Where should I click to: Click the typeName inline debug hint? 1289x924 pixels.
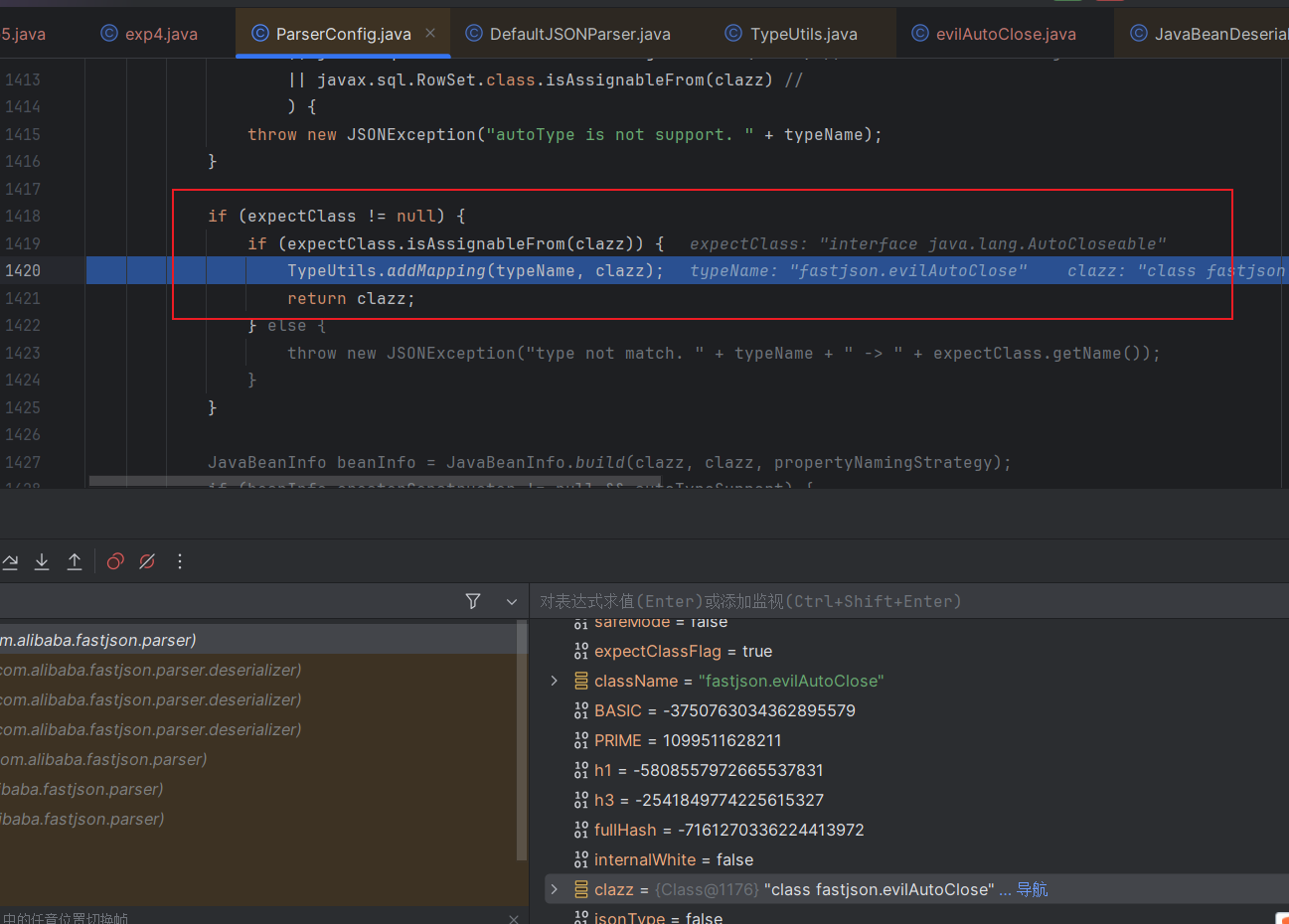click(859, 270)
